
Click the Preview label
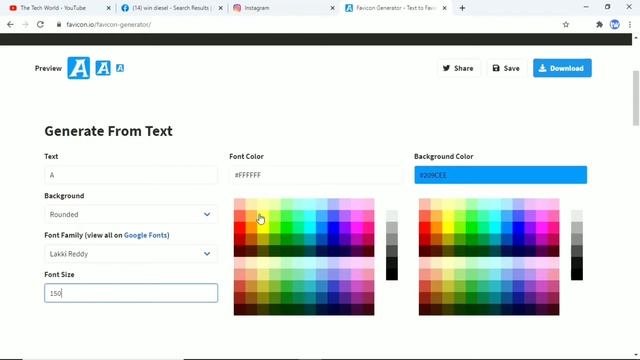pyautogui.click(x=48, y=68)
